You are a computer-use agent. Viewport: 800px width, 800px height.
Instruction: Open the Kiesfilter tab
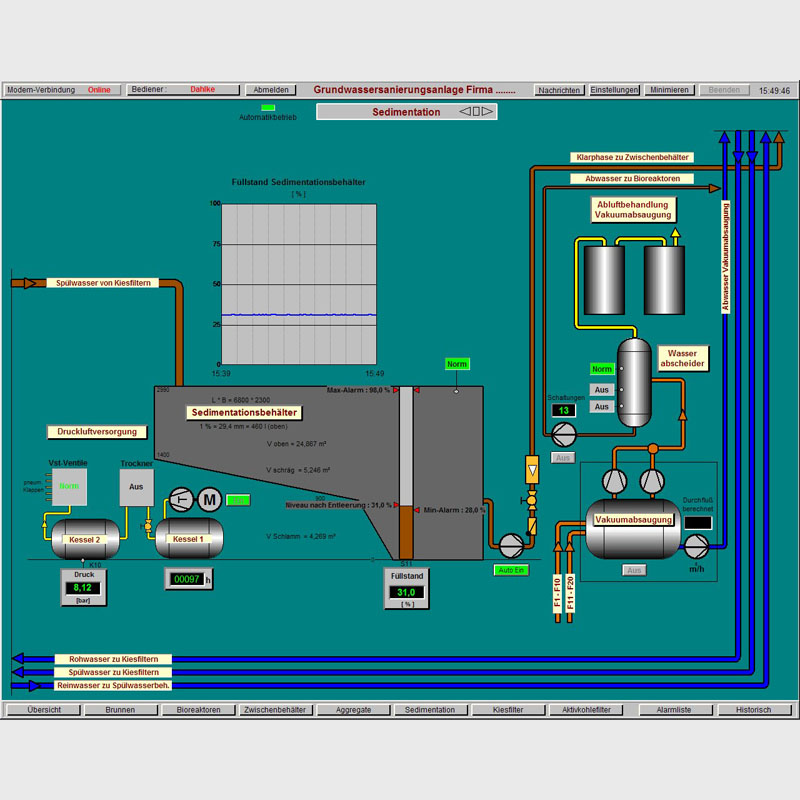coord(508,710)
